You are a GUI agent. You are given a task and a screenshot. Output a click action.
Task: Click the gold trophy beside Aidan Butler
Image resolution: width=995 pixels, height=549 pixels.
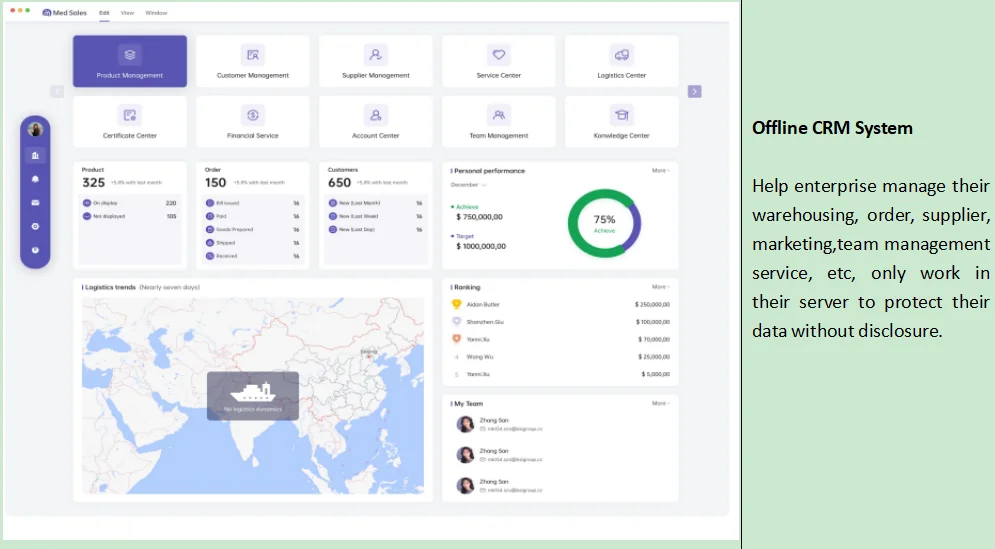(456, 304)
